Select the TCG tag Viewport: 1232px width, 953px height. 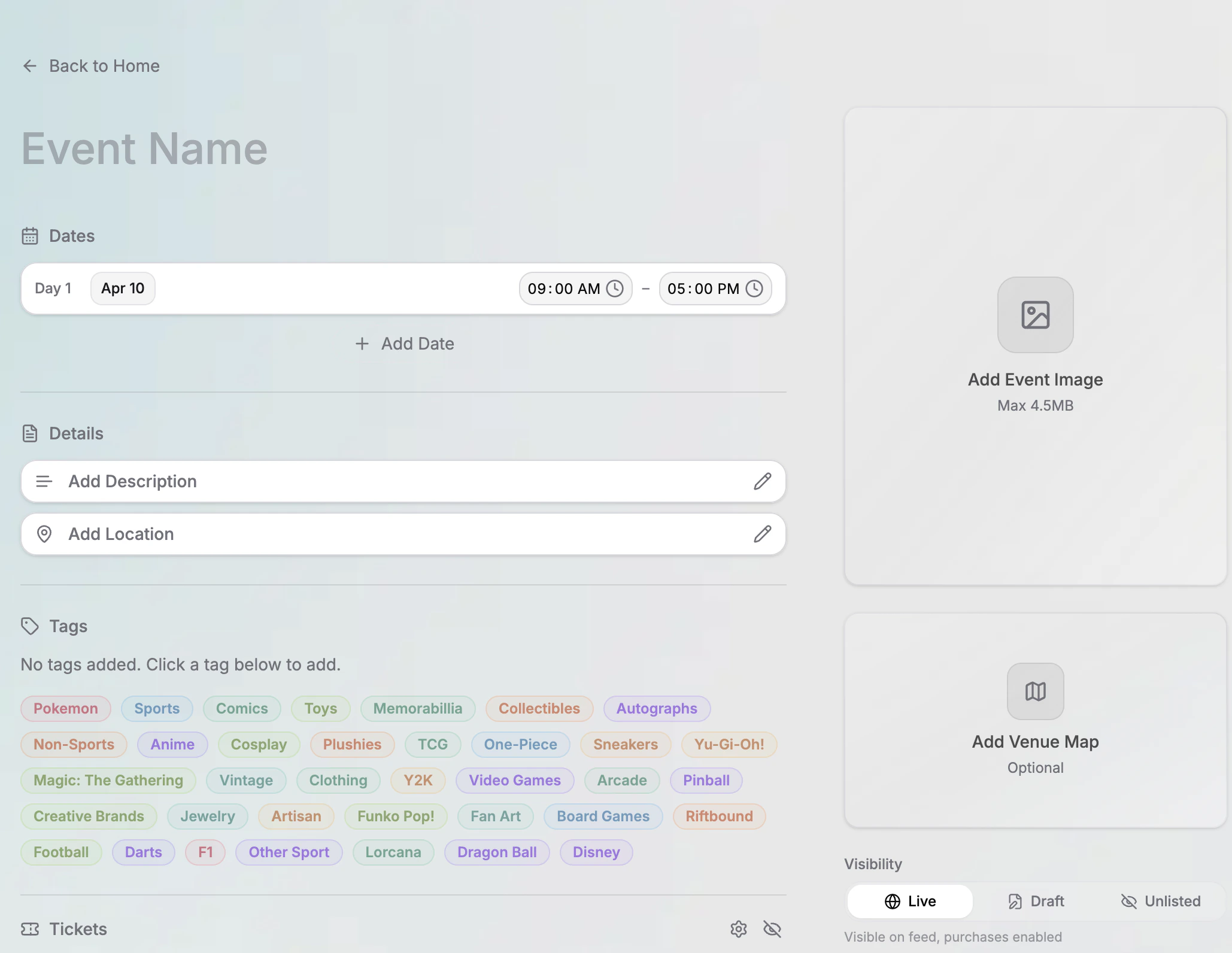pos(433,745)
